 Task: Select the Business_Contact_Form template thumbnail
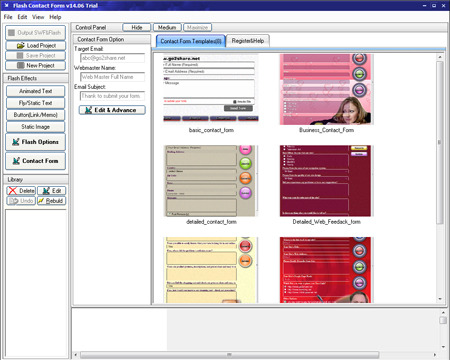click(x=326, y=89)
